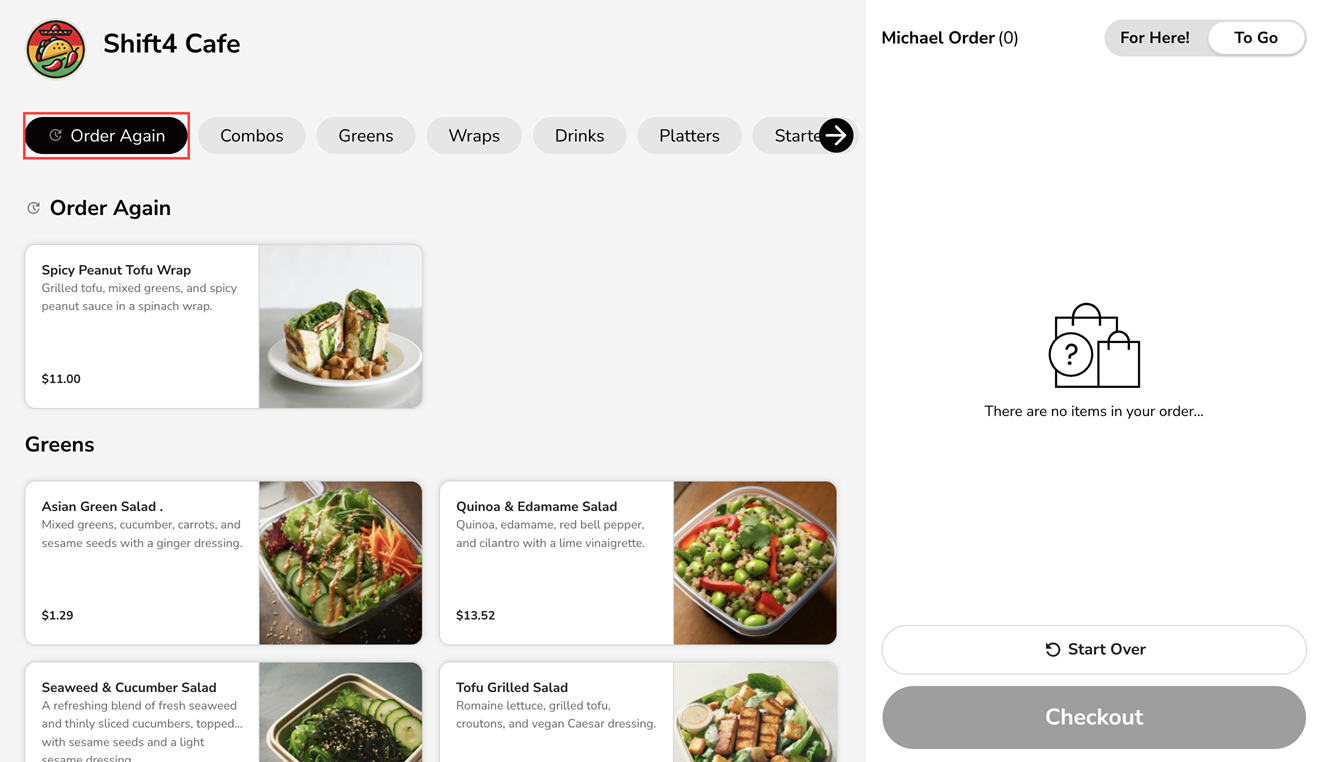Click the Shift4 Cafe taco logo
The height and width of the screenshot is (762, 1321).
[55, 48]
